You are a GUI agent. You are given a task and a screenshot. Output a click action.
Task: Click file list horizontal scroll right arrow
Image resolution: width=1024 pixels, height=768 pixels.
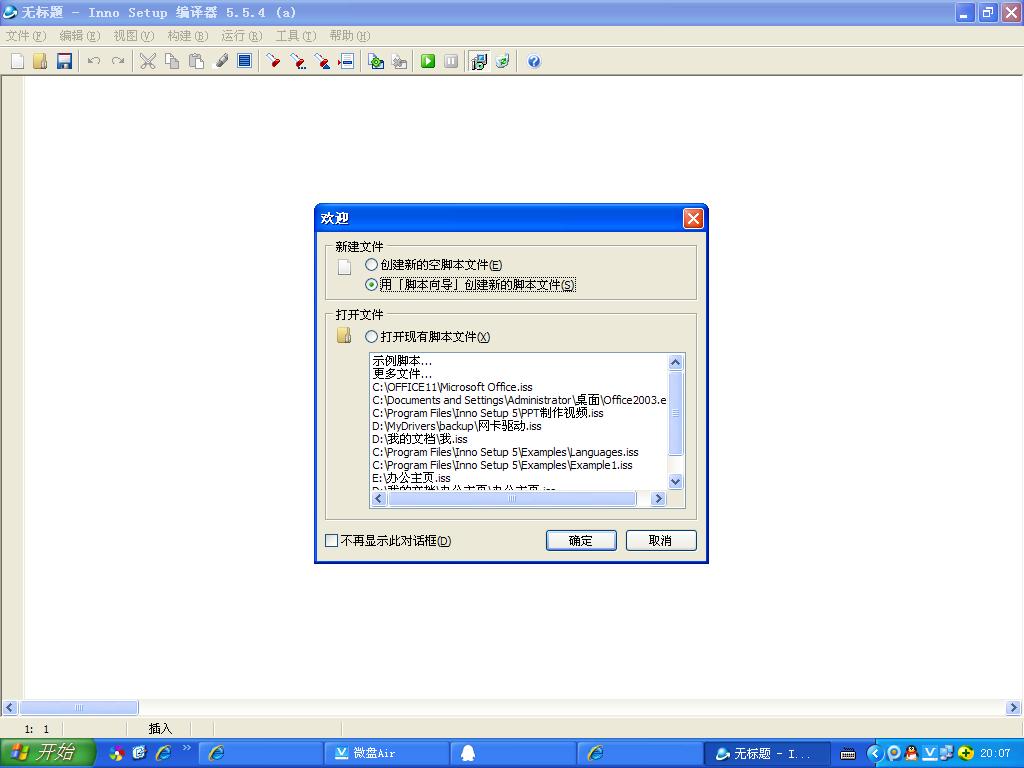[658, 499]
